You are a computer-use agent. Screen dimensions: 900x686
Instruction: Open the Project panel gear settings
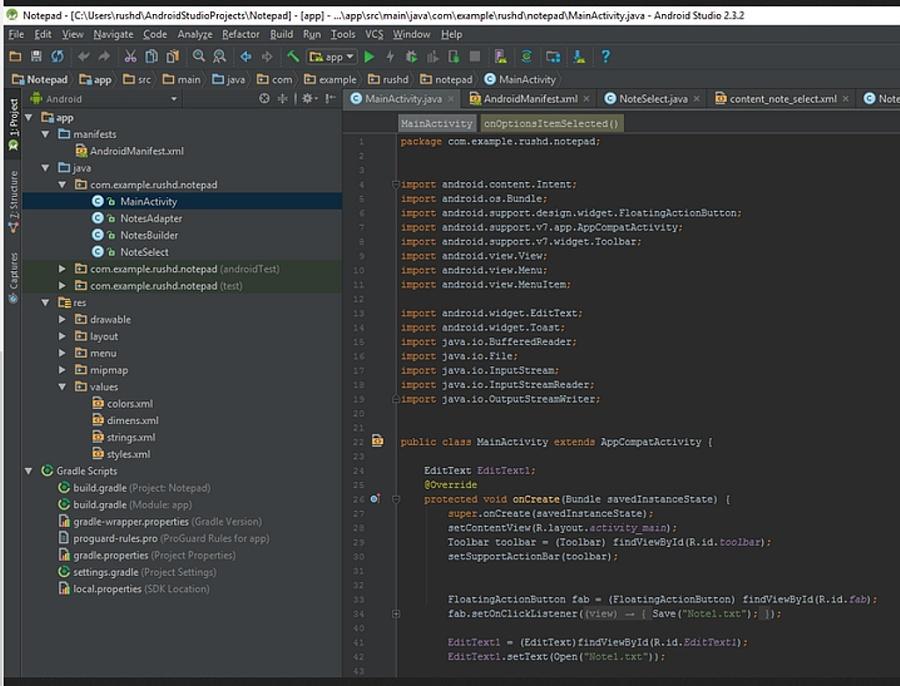pos(309,99)
